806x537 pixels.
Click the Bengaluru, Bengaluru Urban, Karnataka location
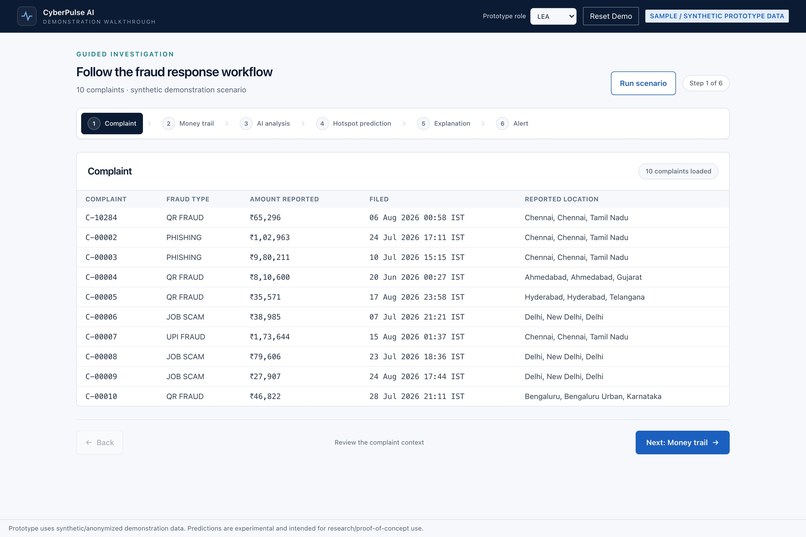click(593, 396)
